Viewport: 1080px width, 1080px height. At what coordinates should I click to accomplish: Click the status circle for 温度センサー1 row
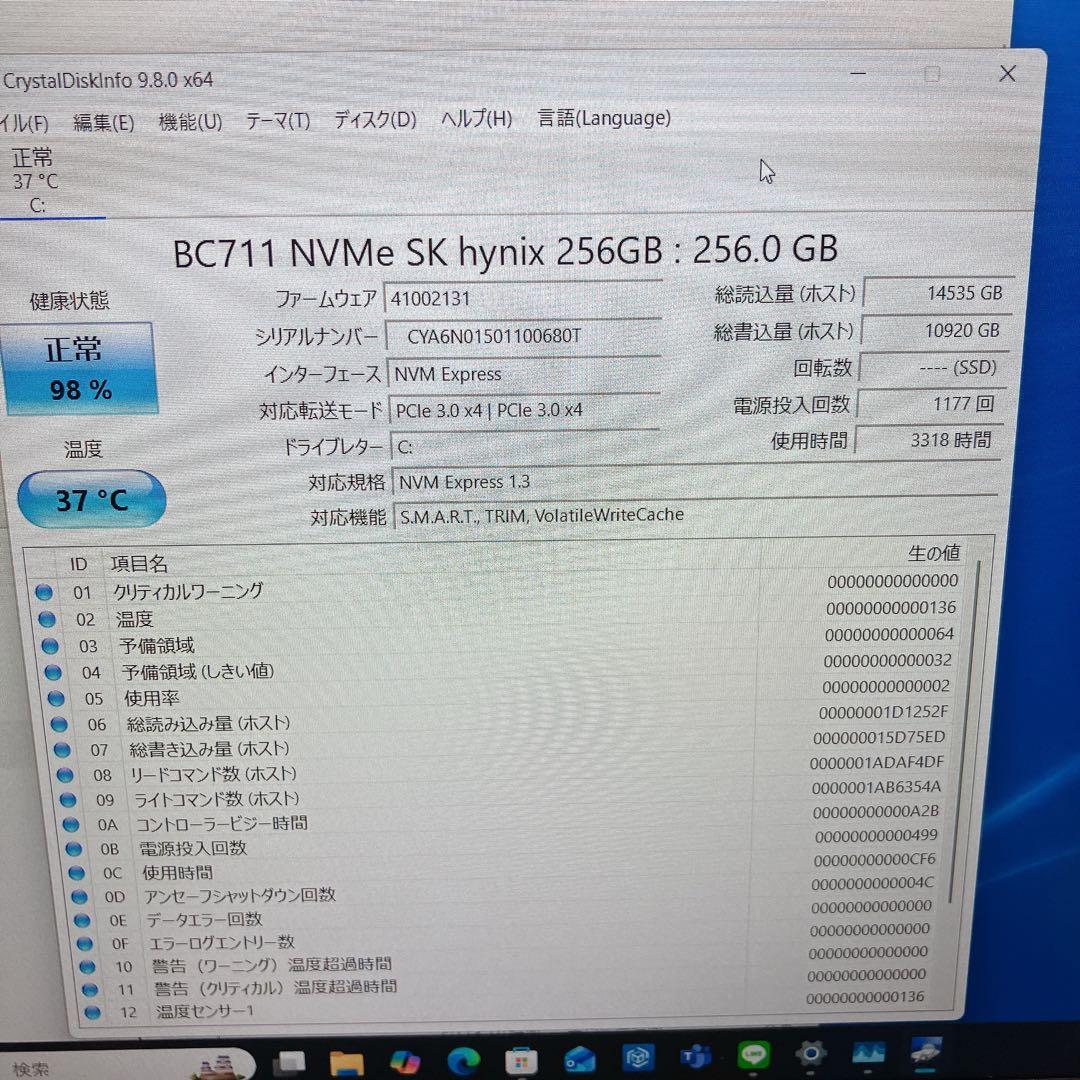(x=92, y=1012)
